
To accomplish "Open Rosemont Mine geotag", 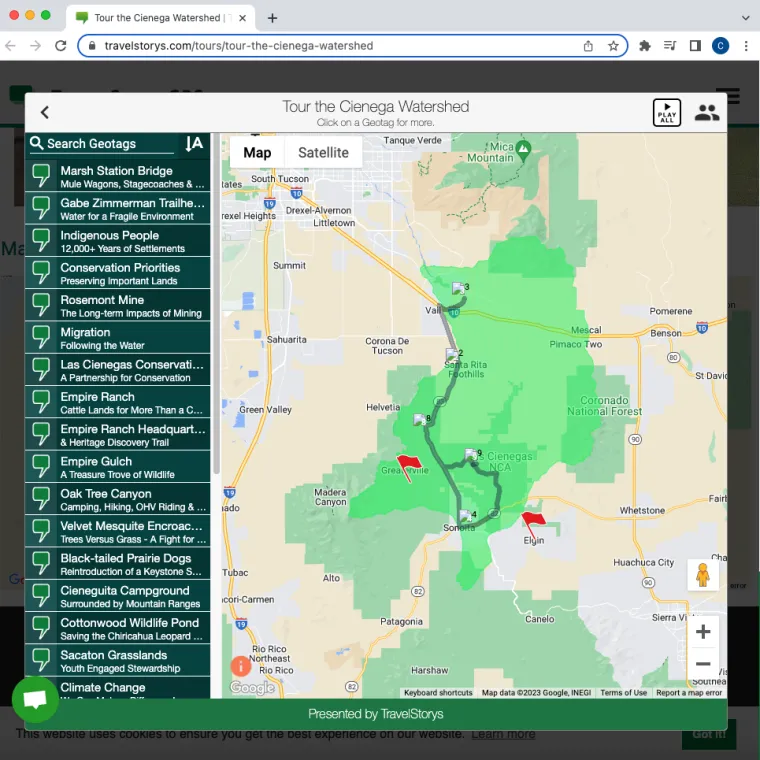I will pos(118,306).
